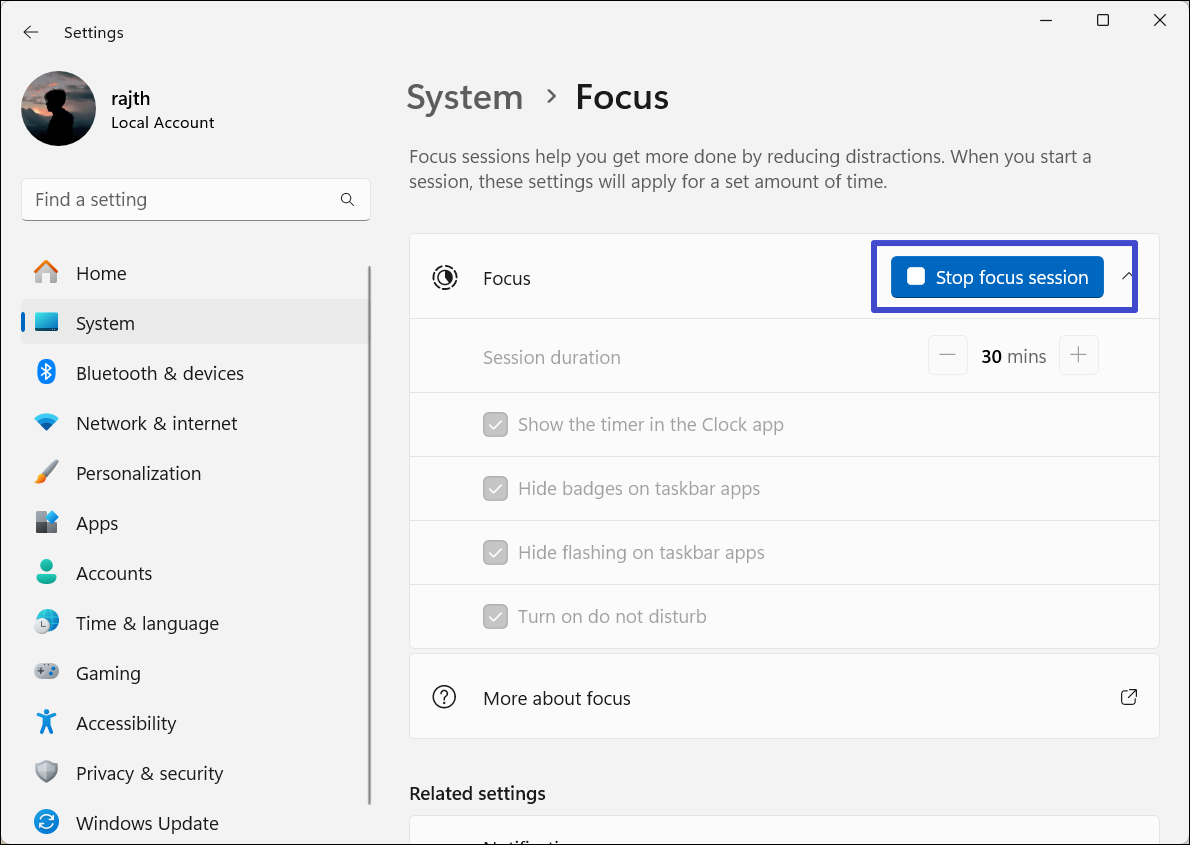Screen dimensions: 1190x845
Task: Open external link icon for More about focus
Action: 1128,698
